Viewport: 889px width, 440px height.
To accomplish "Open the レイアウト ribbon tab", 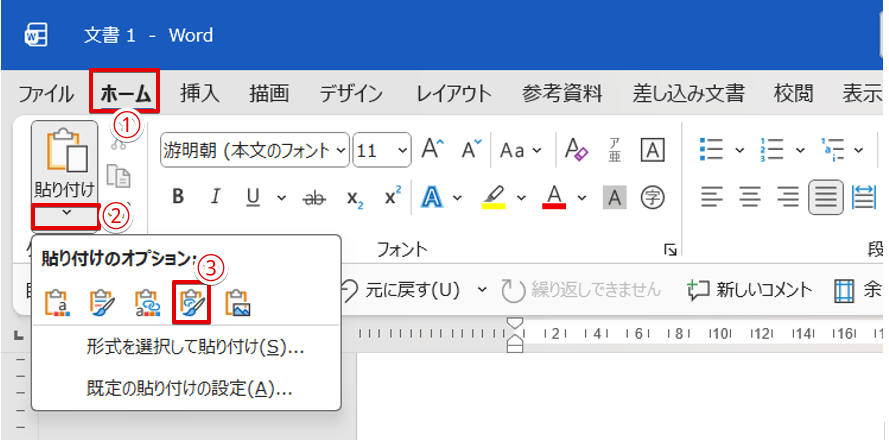I will [453, 94].
